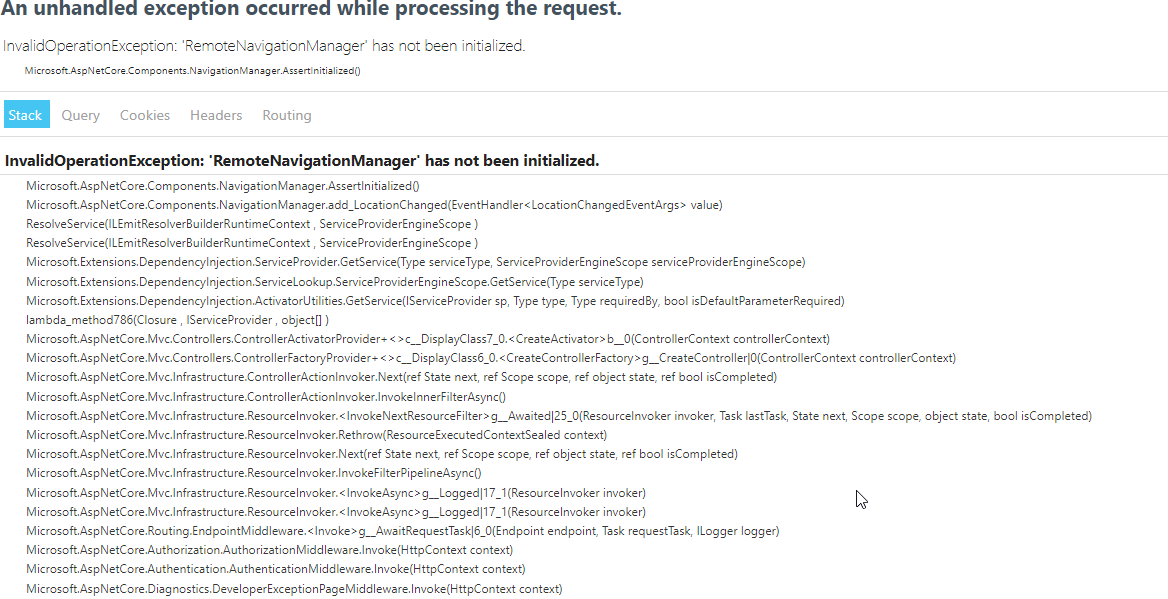The image size is (1168, 599).
Task: Click the lambda_method786 stack frame
Action: [177, 320]
